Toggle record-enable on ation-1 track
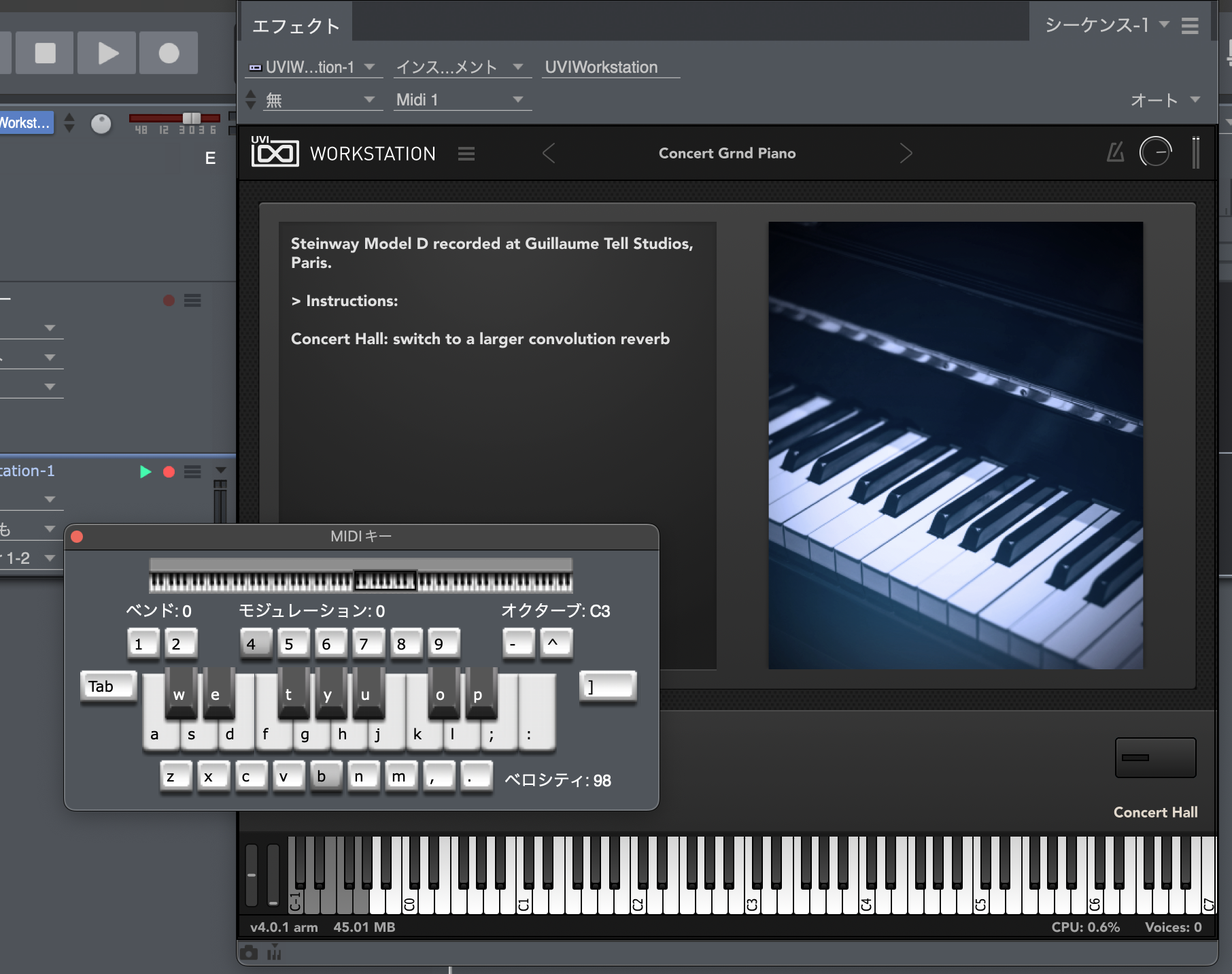Screen dimensions: 1232x974 [x=169, y=472]
